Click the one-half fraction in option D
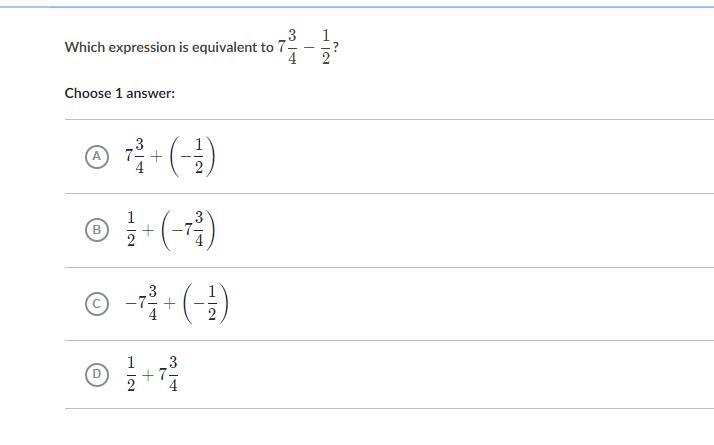 (131, 375)
